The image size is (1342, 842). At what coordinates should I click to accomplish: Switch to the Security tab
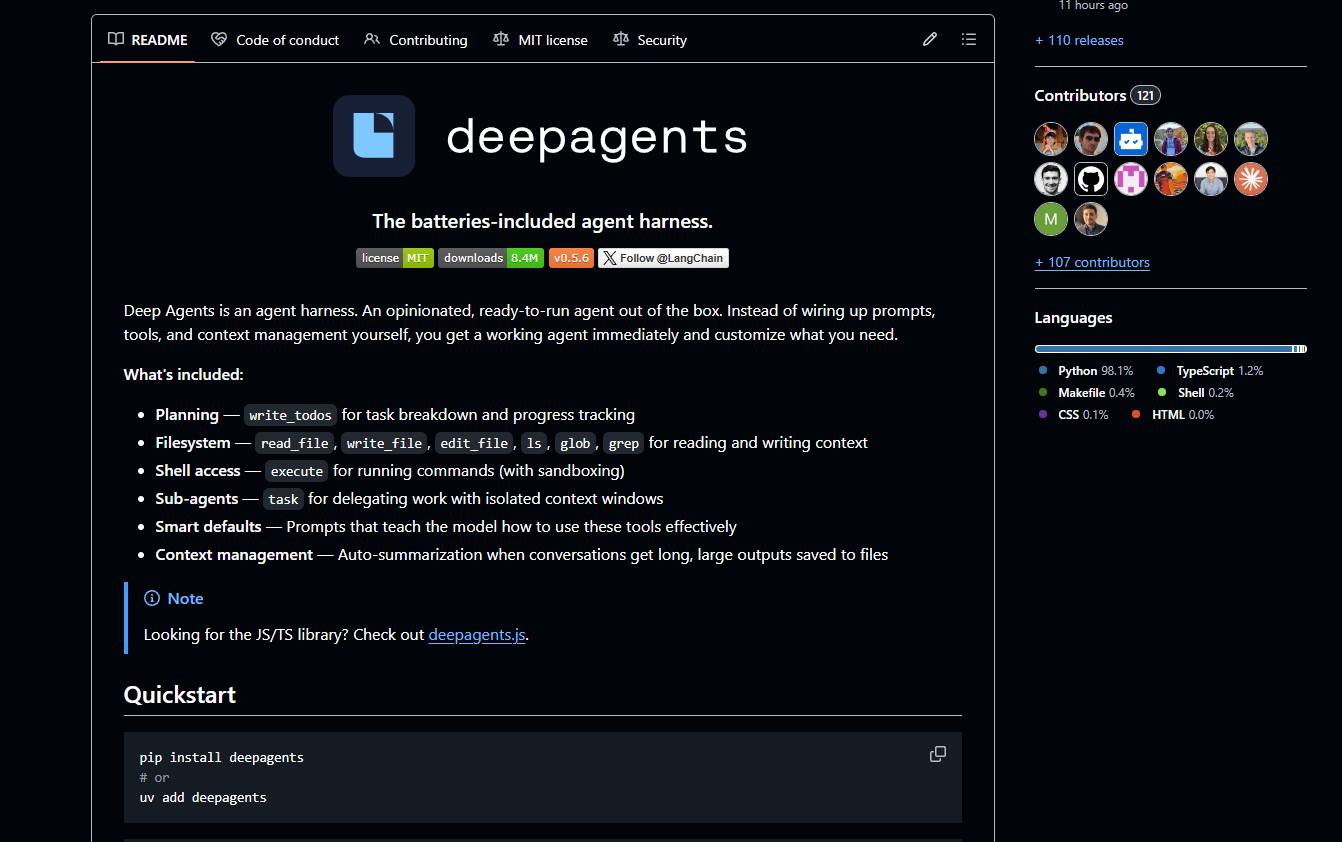click(650, 40)
